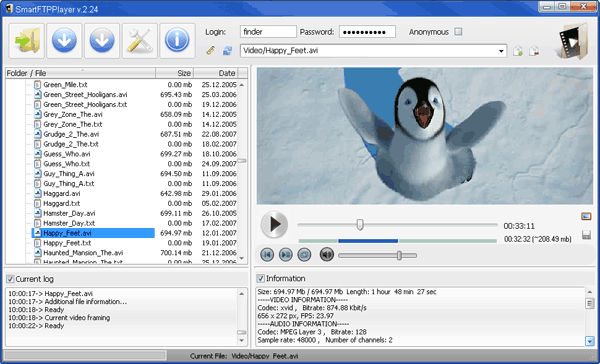Uncheck the Information checkbox
This screenshot has width=600, height=364.
click(x=261, y=278)
